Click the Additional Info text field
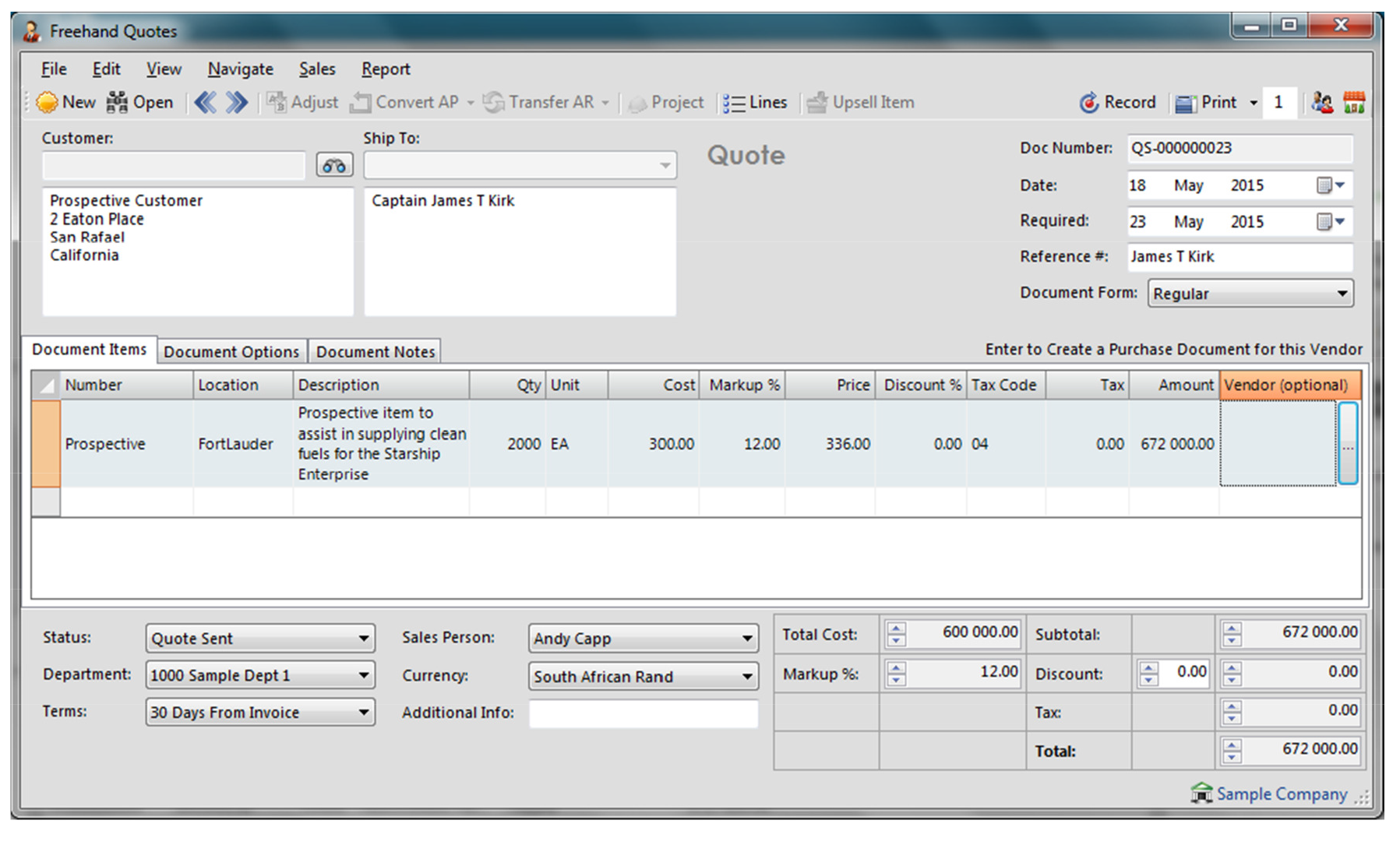Screen dimensions: 1400x845 click(643, 713)
